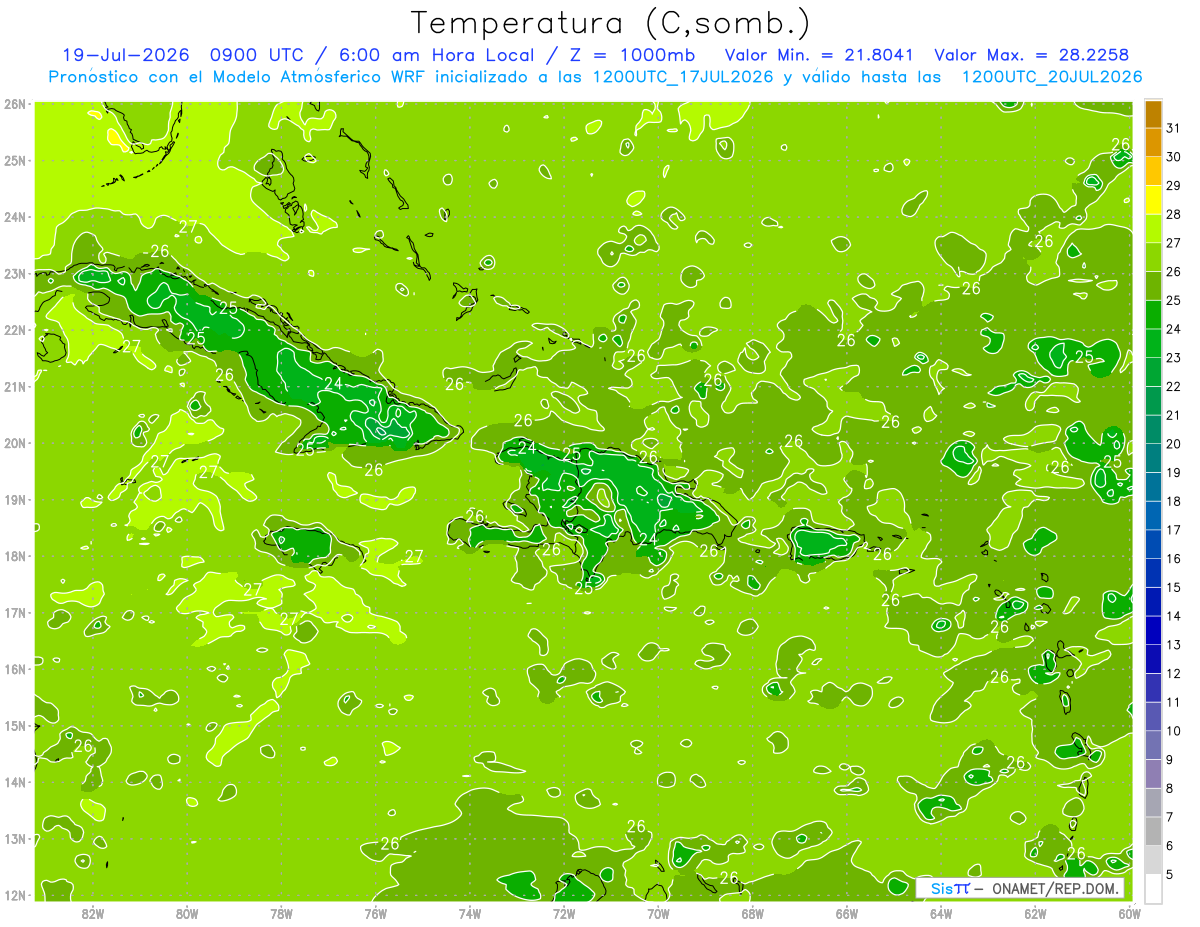Screen dimensions: 1200x927
Task: Click the legend swatch between 20 and 21
Action: pyautogui.click(x=1153, y=429)
